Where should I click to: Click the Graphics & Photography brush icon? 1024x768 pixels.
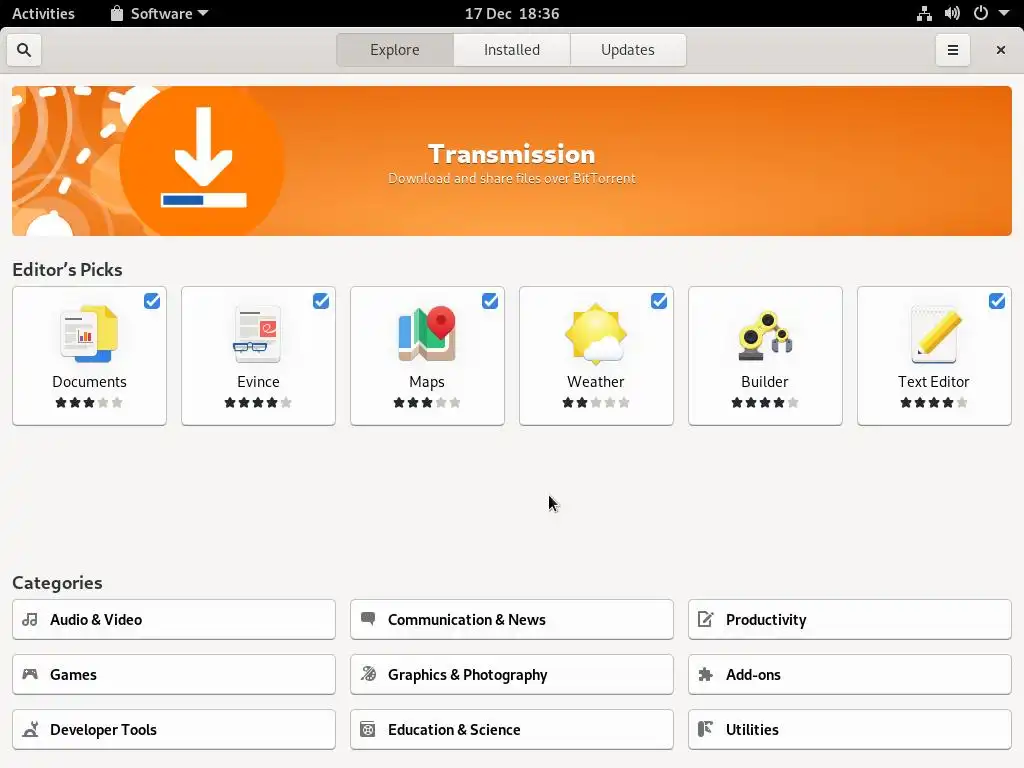pos(368,673)
